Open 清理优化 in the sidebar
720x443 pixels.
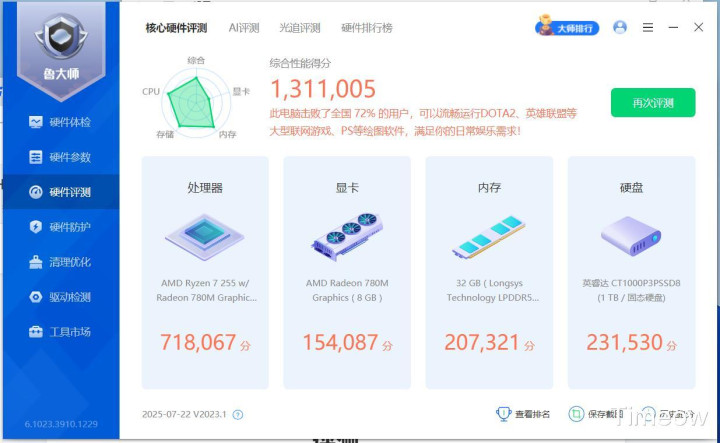click(61, 262)
